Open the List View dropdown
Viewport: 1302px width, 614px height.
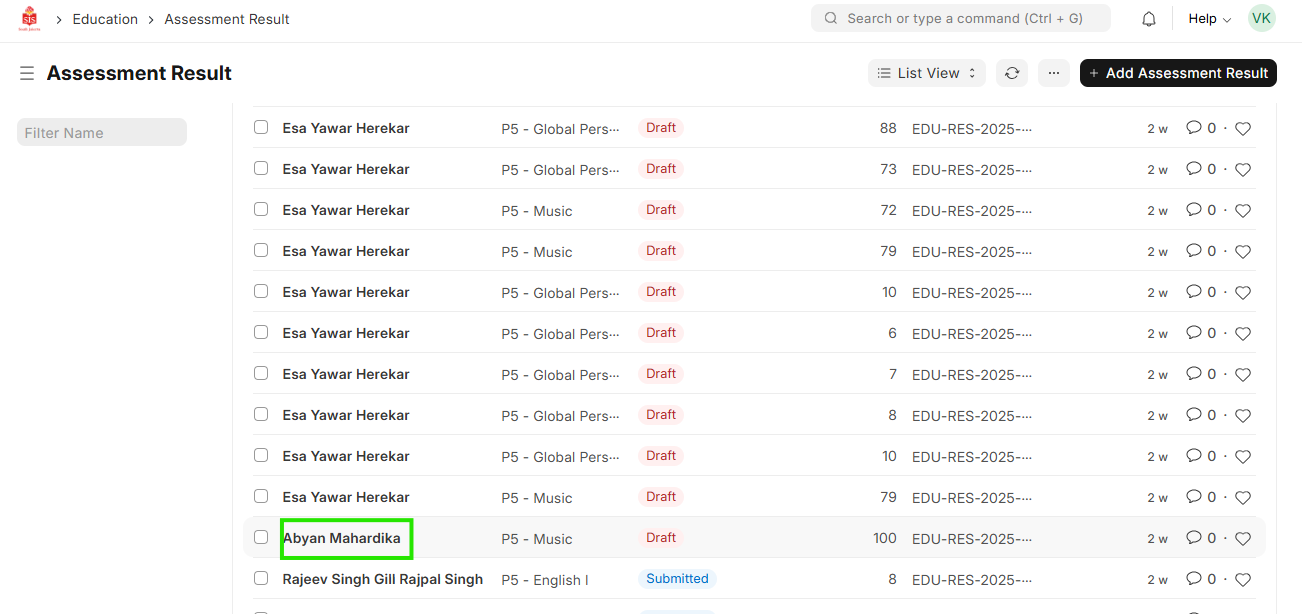coord(927,73)
